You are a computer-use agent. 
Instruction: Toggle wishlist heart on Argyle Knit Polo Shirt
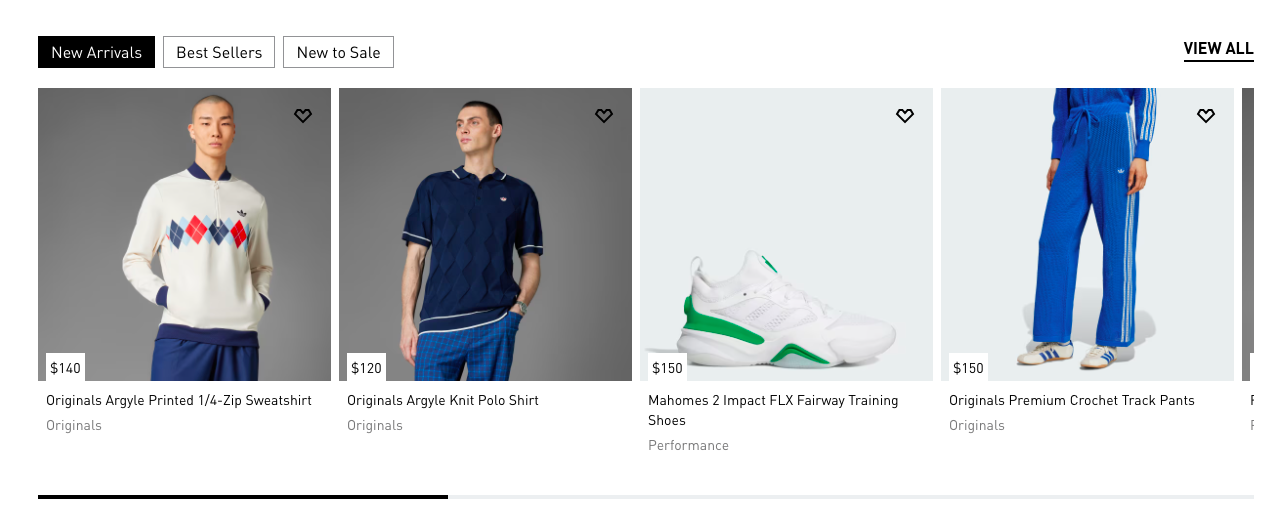click(x=604, y=116)
